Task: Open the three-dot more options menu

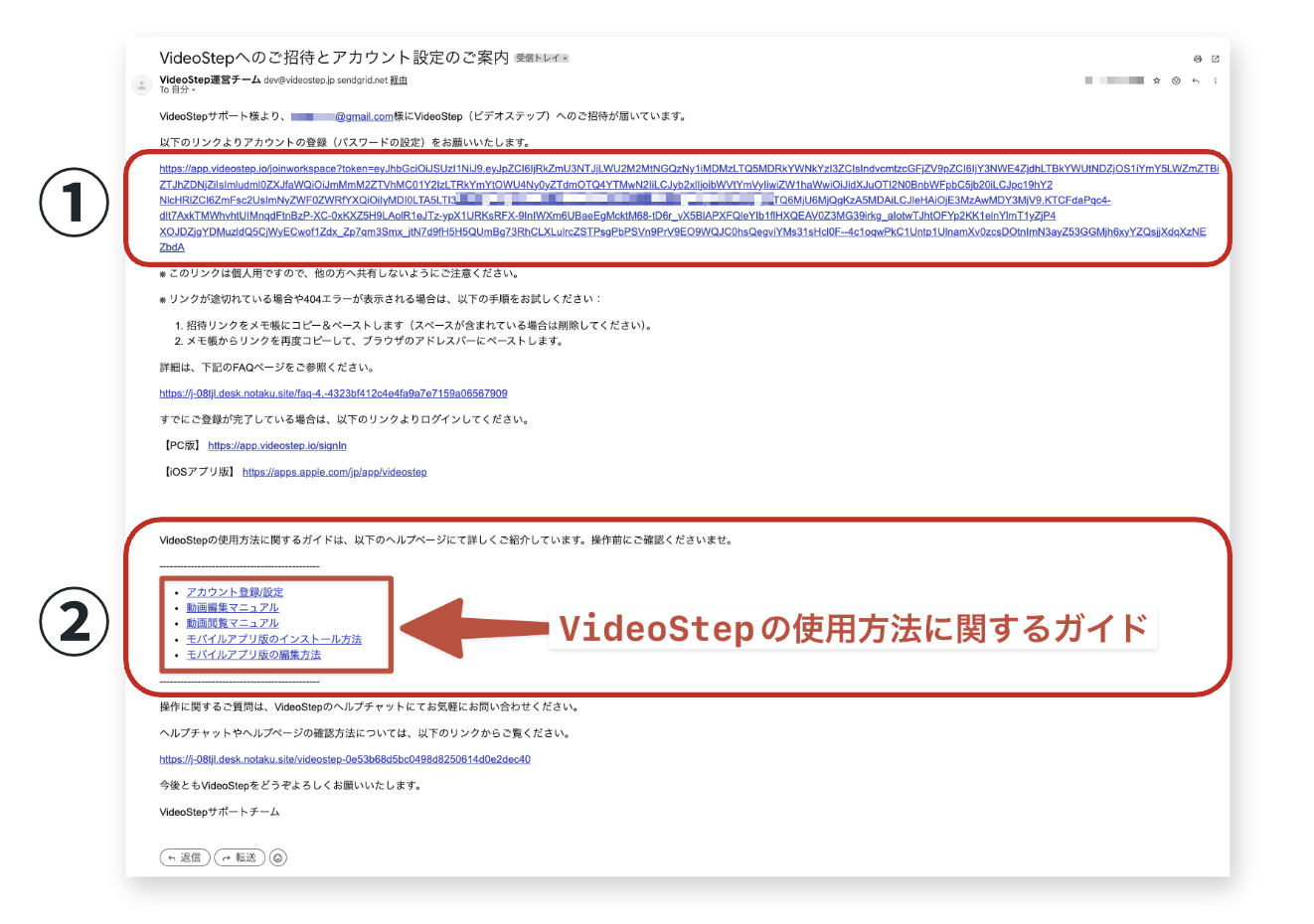Action: pos(1215,80)
